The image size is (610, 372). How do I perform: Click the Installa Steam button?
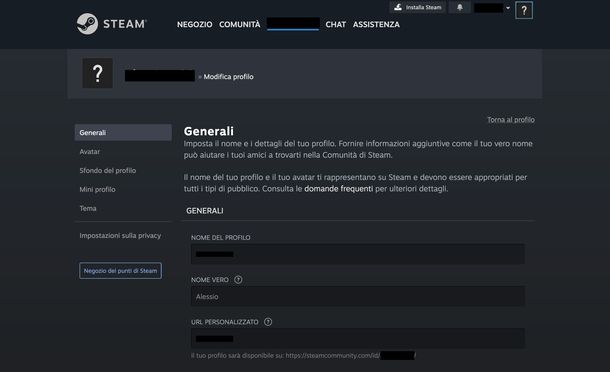[417, 7]
